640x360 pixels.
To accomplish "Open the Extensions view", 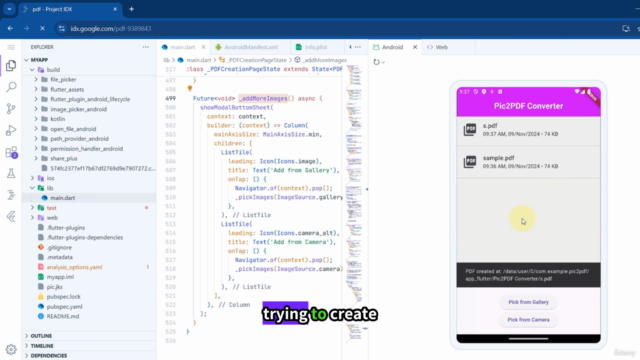I will pos(11,152).
